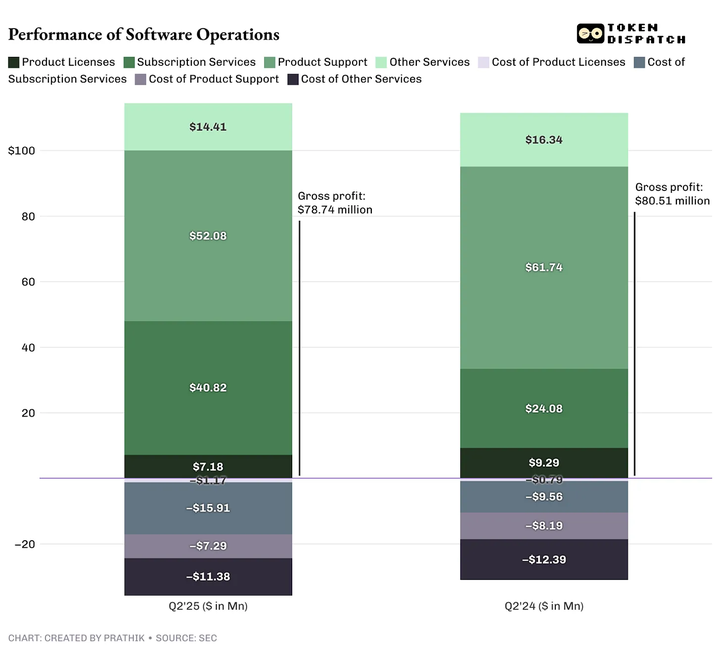The height and width of the screenshot is (659, 720).
Task: Click the Product Licenses legend swatch
Action: [x=14, y=62]
